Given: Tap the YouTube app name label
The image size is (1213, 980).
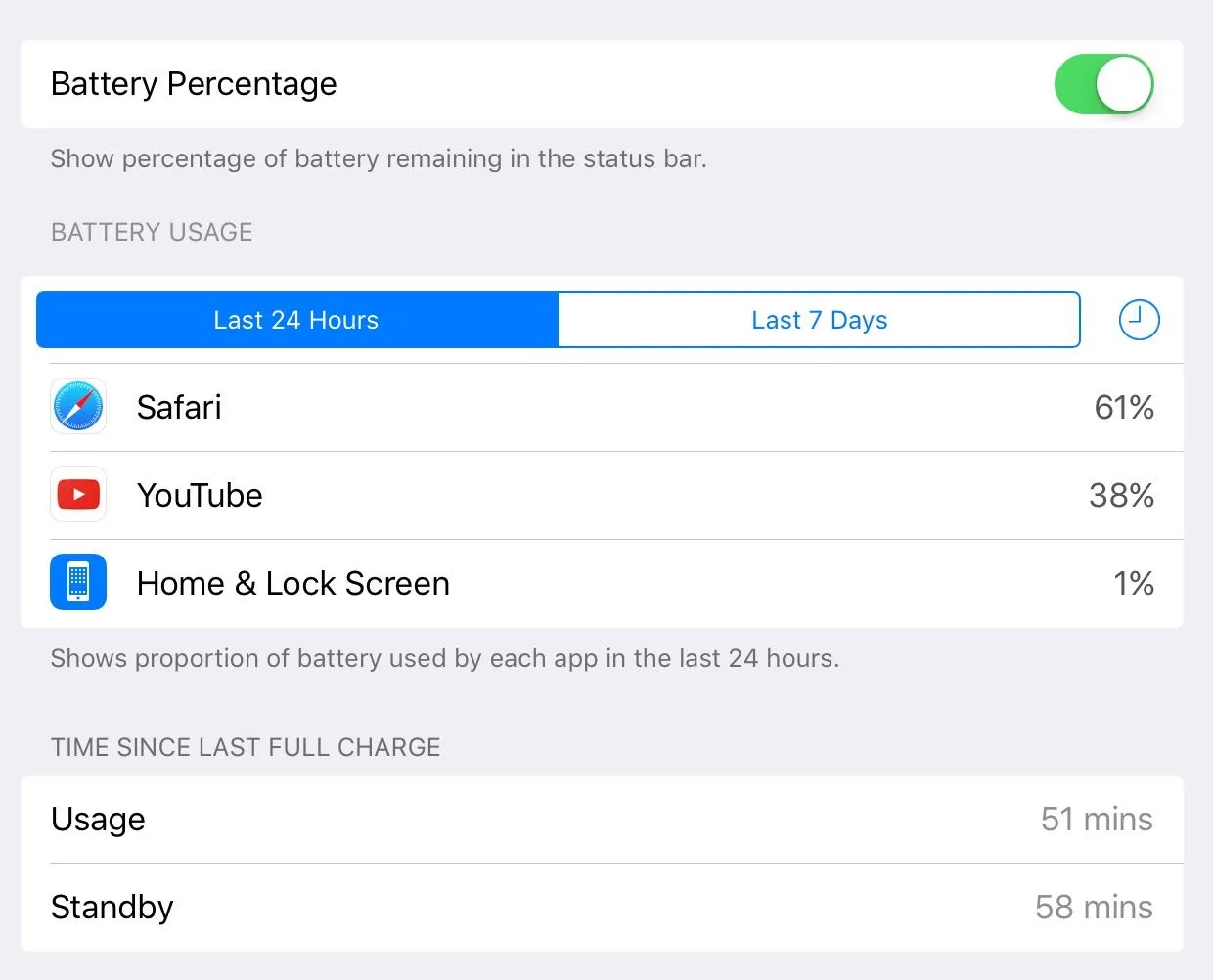Looking at the screenshot, I should [x=200, y=495].
